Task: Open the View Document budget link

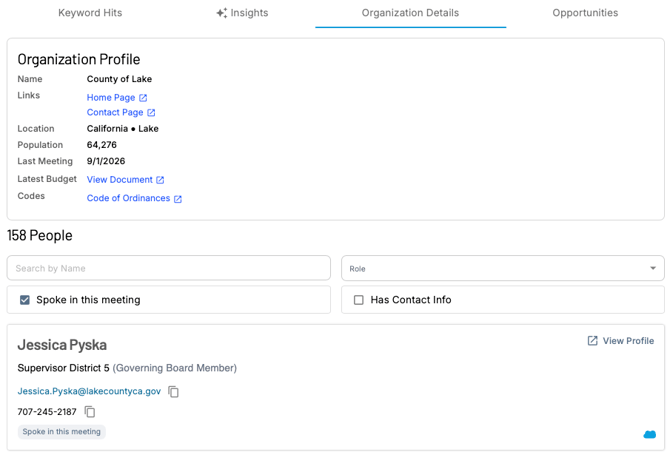Action: [120, 180]
